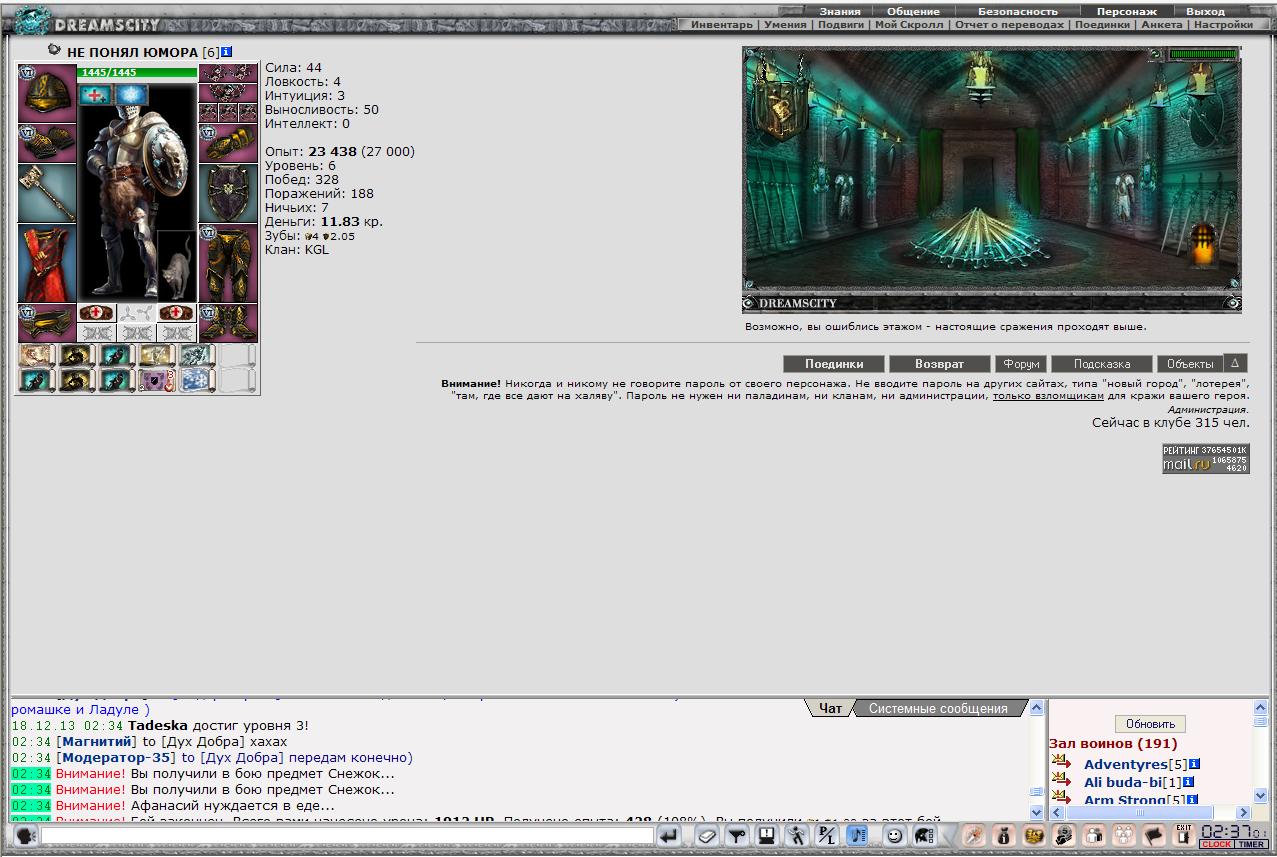Click the helmet list icon in toolbar

click(x=924, y=836)
